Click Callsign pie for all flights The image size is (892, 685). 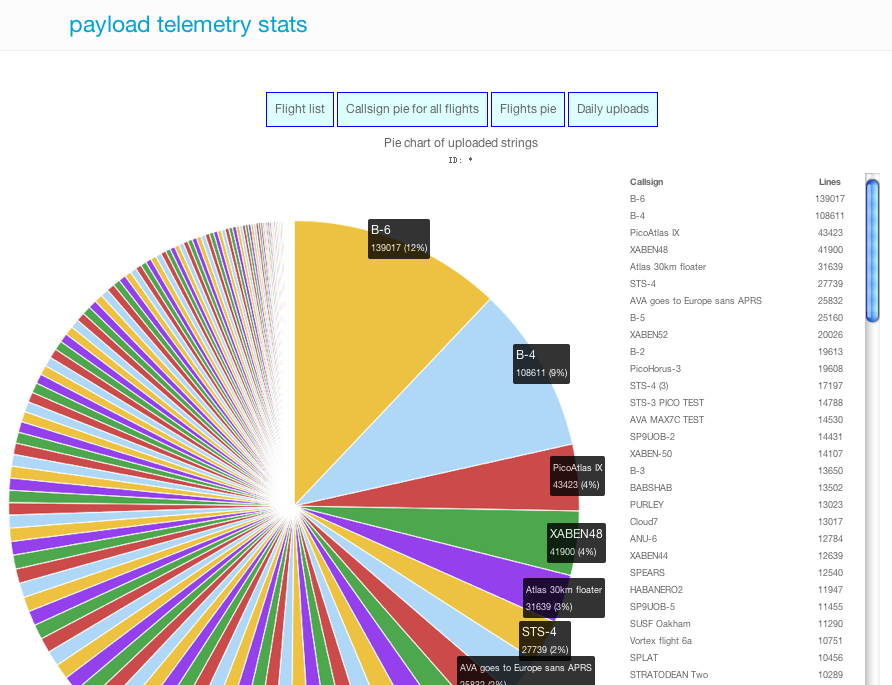pyautogui.click(x=412, y=109)
